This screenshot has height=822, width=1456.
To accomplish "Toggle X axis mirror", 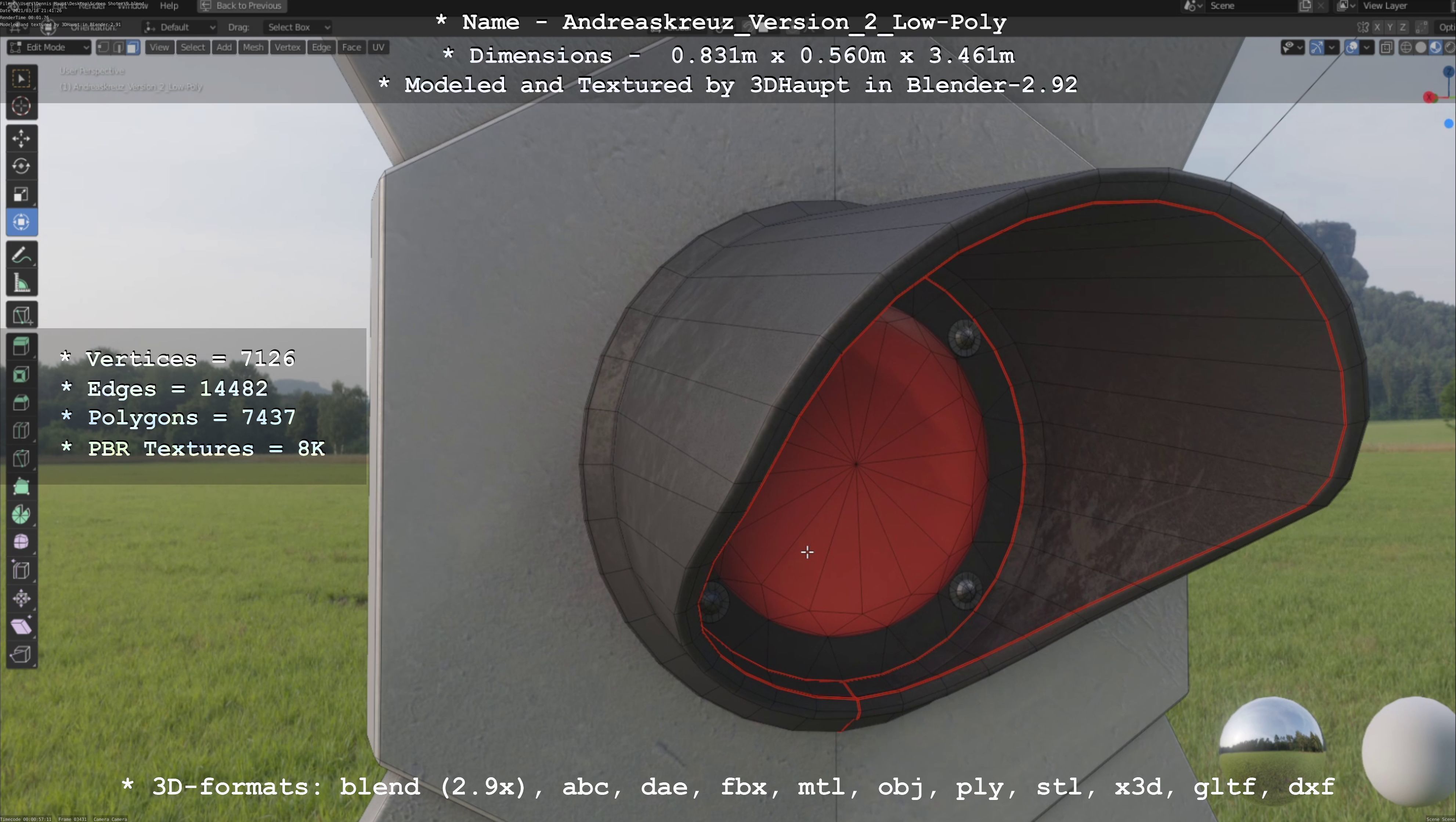I will pyautogui.click(x=1377, y=27).
